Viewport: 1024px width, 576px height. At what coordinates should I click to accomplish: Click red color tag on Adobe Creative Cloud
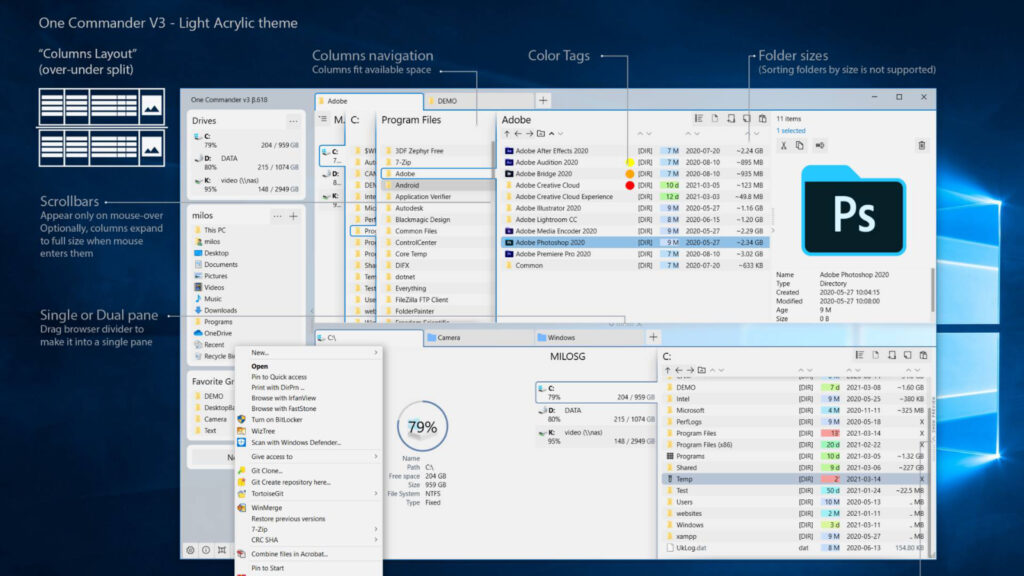tap(630, 185)
